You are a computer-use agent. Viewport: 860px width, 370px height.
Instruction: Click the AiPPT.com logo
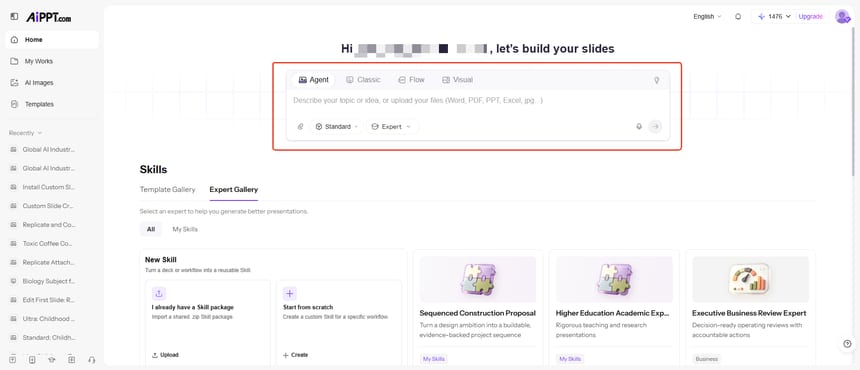[x=48, y=18]
